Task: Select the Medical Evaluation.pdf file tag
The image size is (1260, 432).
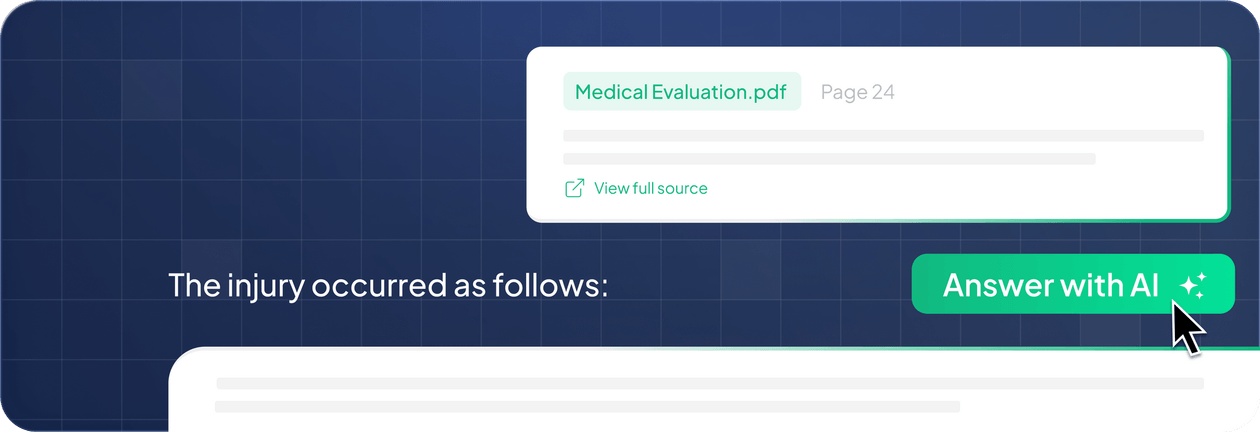Action: point(681,92)
